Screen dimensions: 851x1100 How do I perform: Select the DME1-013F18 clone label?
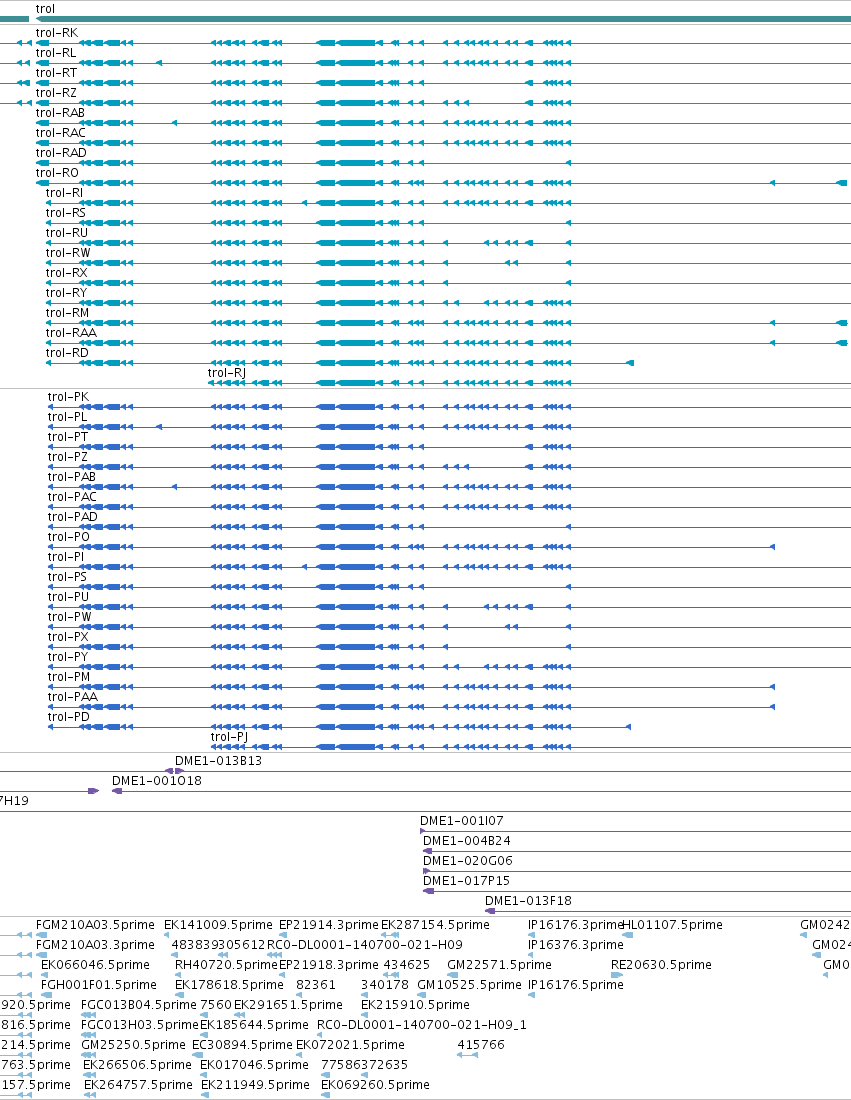click(x=528, y=901)
